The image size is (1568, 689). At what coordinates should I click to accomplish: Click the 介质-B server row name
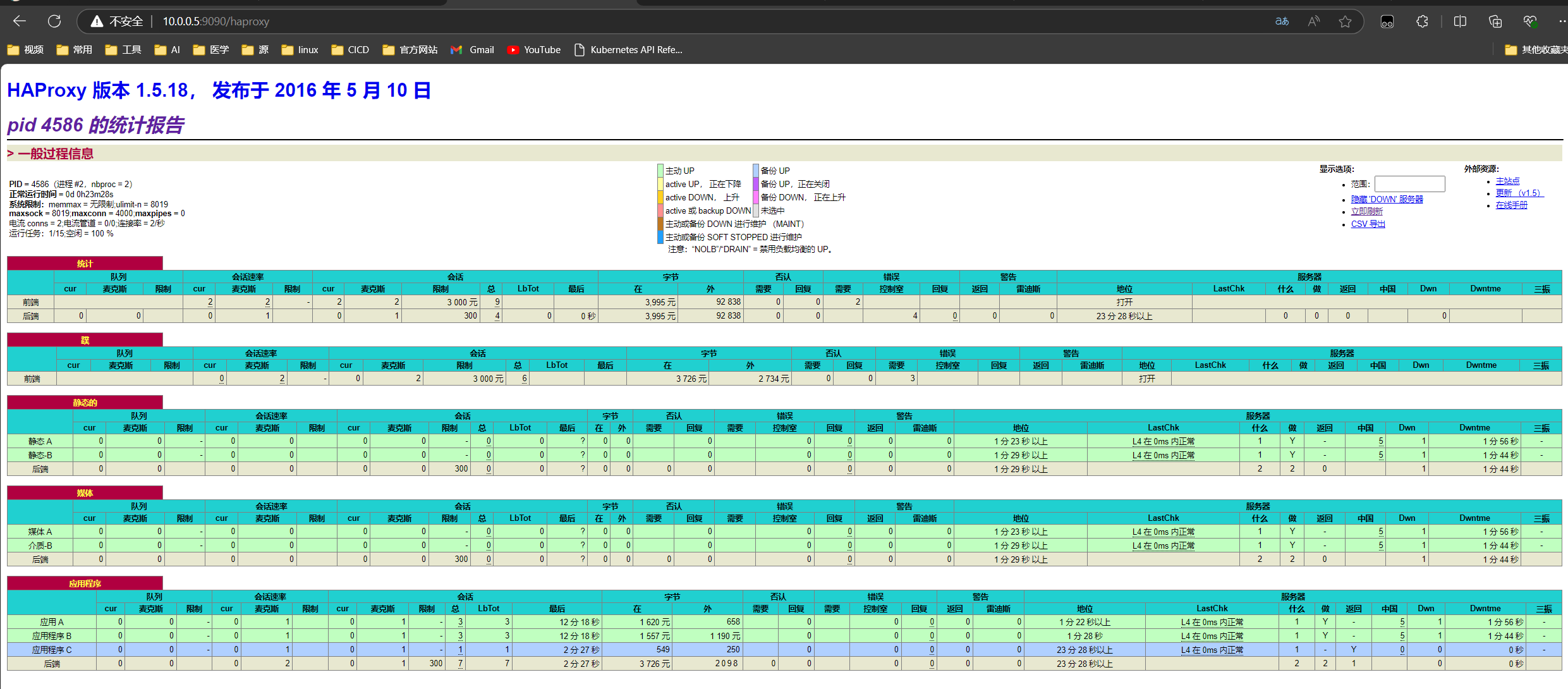40,546
